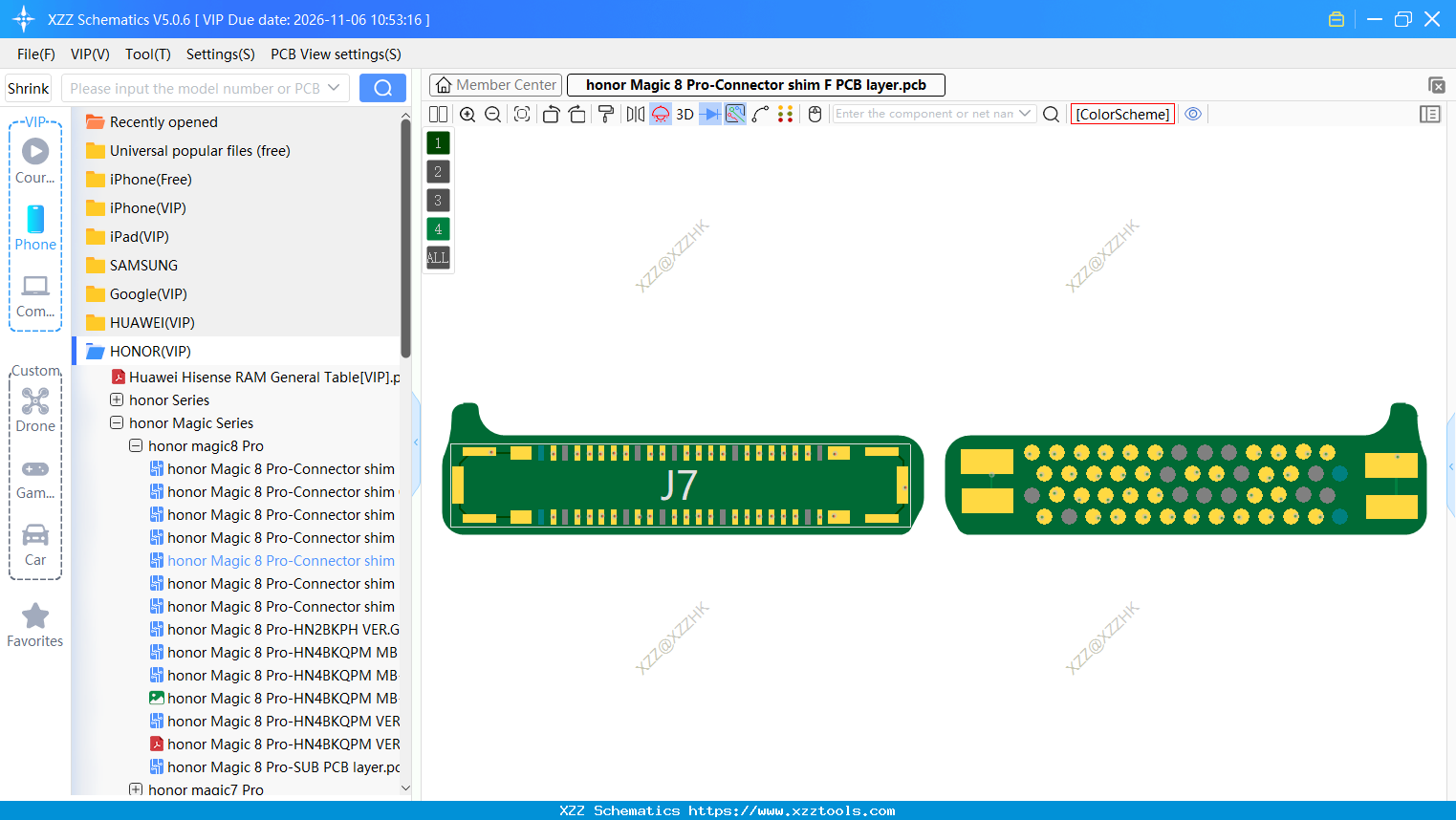Mirror the PCB view horizontally

[x=636, y=114]
